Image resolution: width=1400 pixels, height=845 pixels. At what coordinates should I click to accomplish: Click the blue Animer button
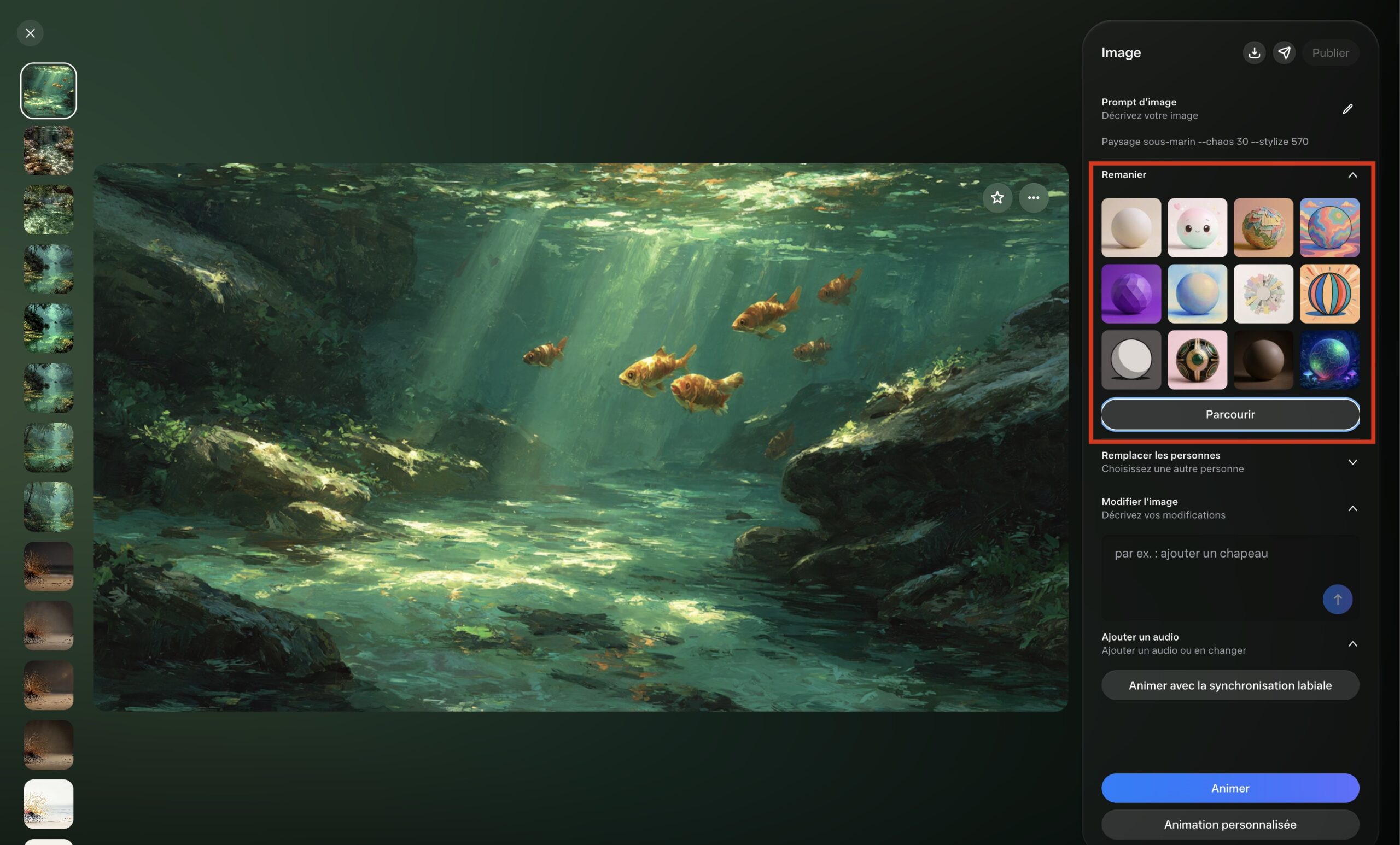tap(1230, 788)
